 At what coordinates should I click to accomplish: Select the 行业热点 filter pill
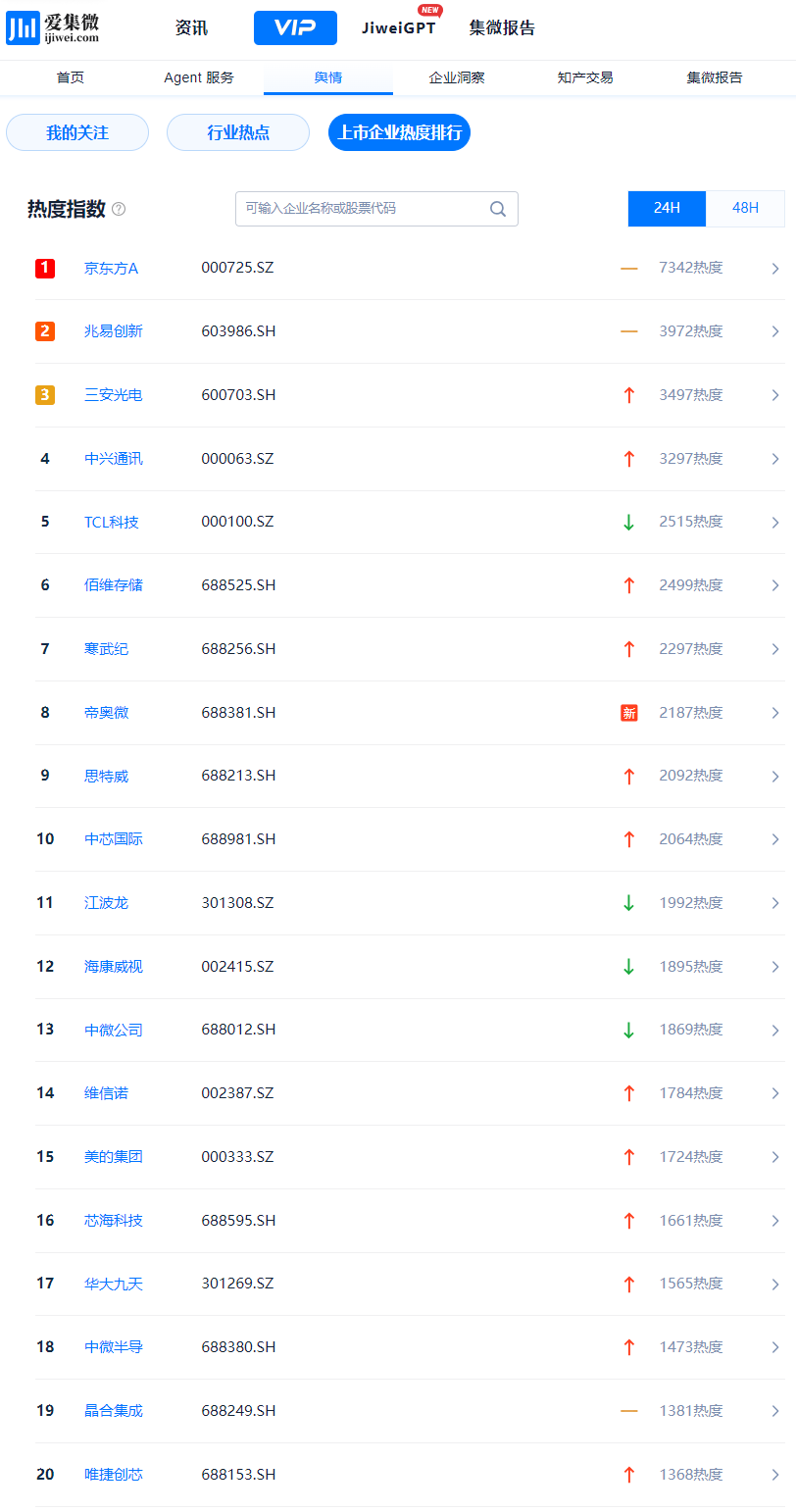pos(238,132)
